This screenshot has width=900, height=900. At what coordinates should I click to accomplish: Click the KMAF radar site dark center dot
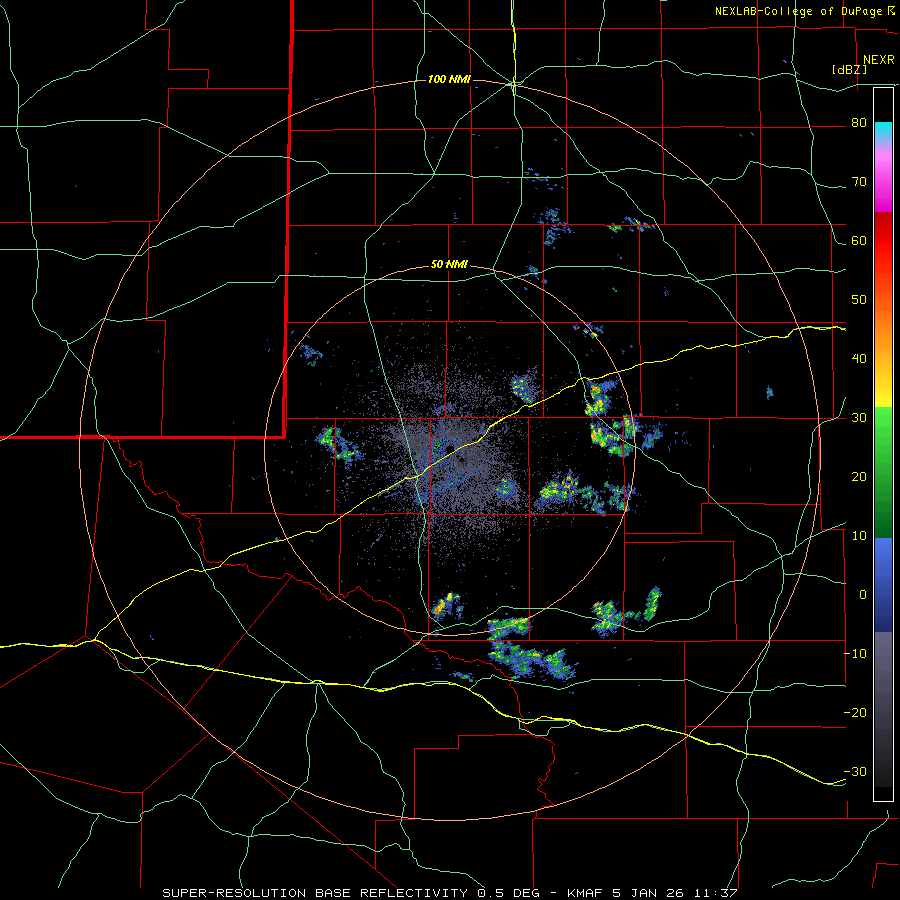coord(449,448)
